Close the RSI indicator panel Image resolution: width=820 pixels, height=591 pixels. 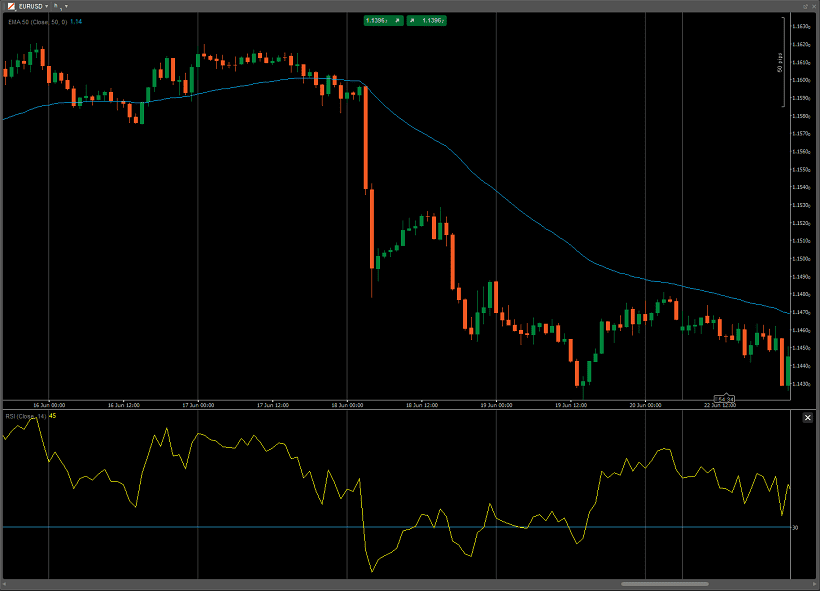point(807,417)
